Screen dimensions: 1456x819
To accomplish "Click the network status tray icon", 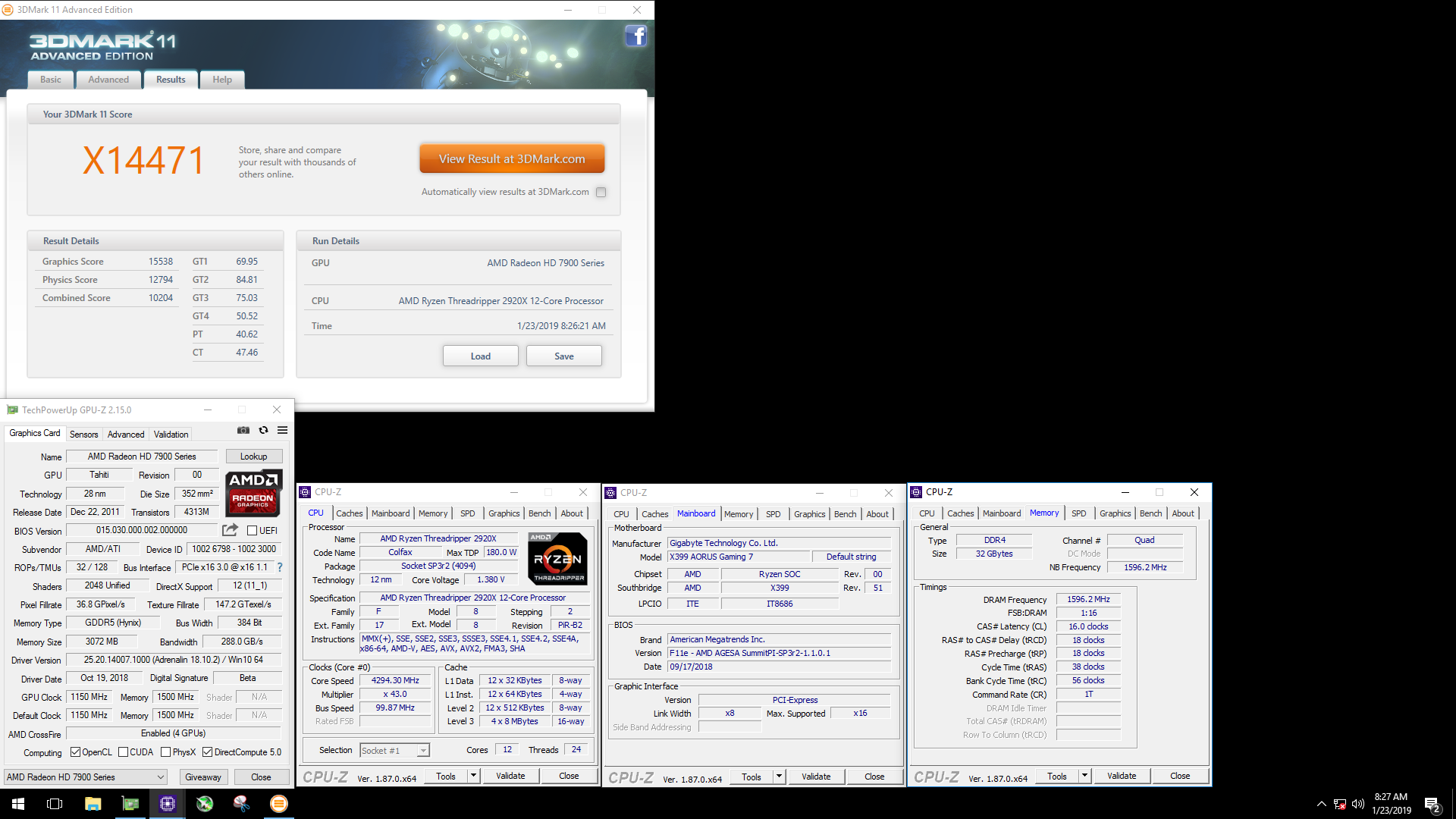I will coord(1340,804).
